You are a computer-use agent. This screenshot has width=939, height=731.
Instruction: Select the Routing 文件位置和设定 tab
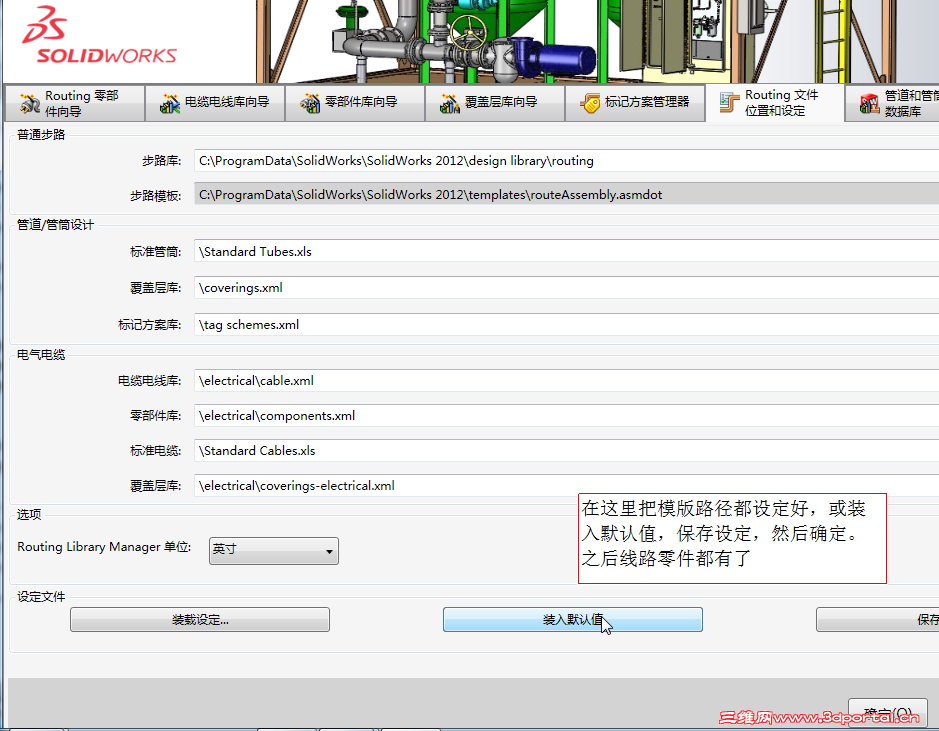pos(776,103)
